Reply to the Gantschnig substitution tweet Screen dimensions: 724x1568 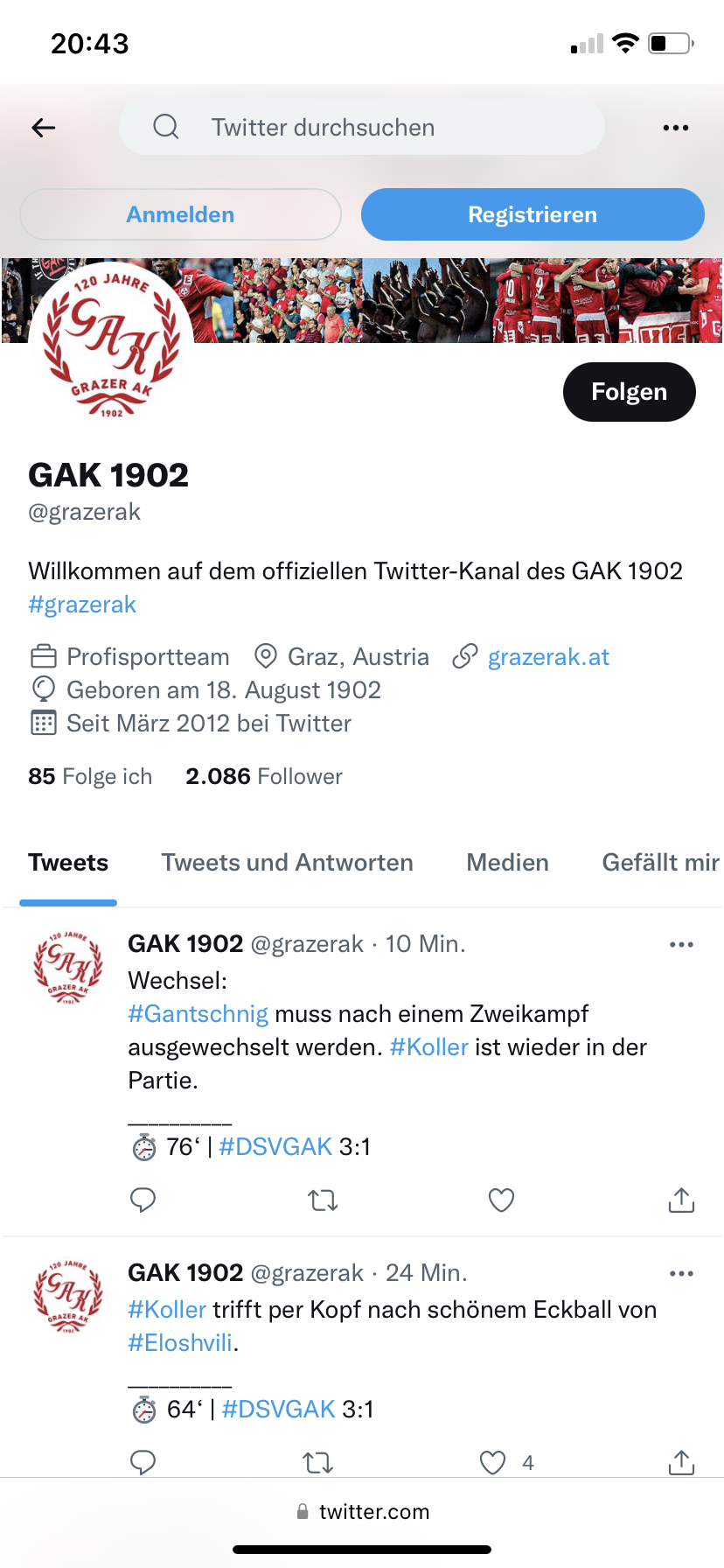pos(143,1200)
